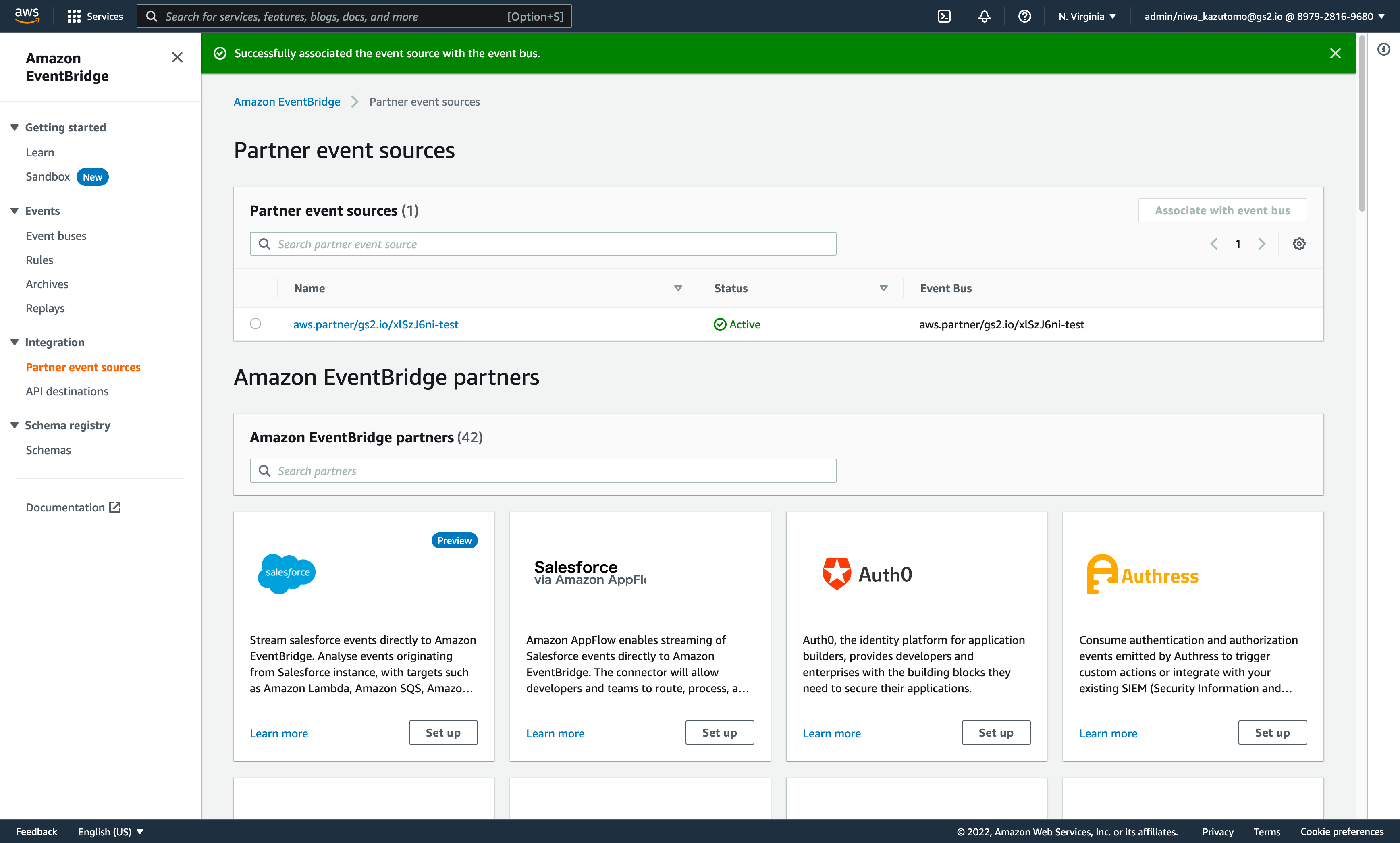The height and width of the screenshot is (843, 1400).
Task: Open API destinations
Action: click(x=67, y=391)
